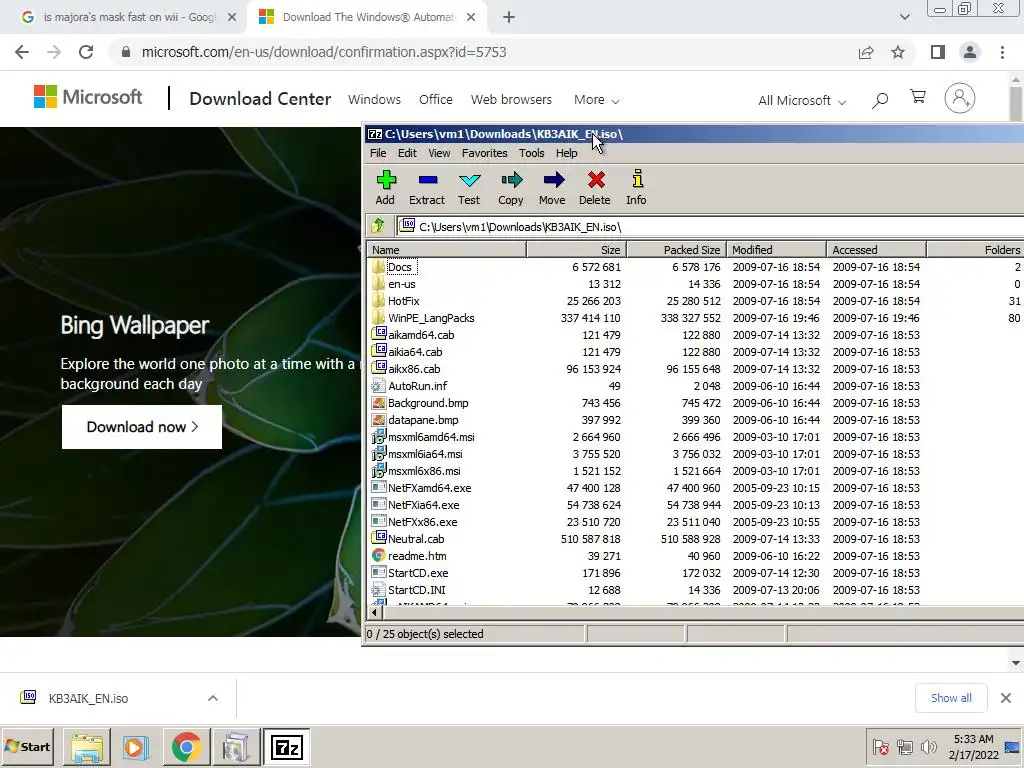Click the Chrome address bar URL
Viewport: 1024px width, 768px height.
(x=324, y=52)
